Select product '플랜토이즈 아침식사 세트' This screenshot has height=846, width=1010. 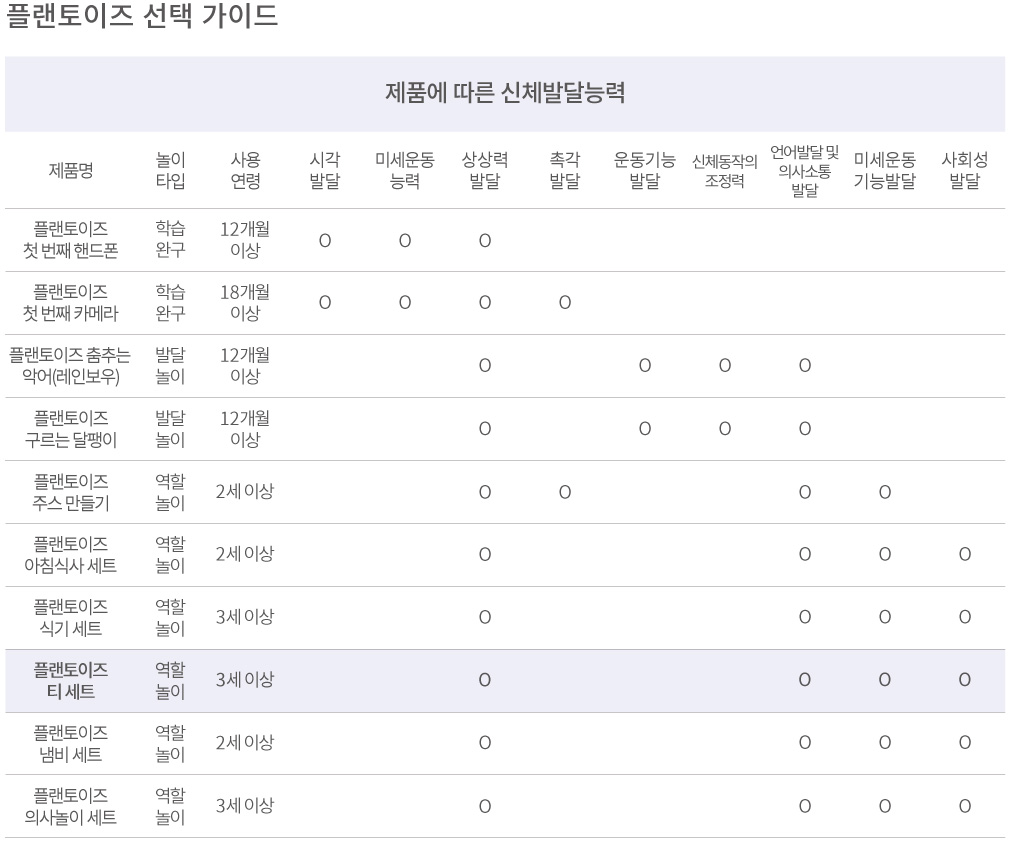pyautogui.click(x=71, y=554)
